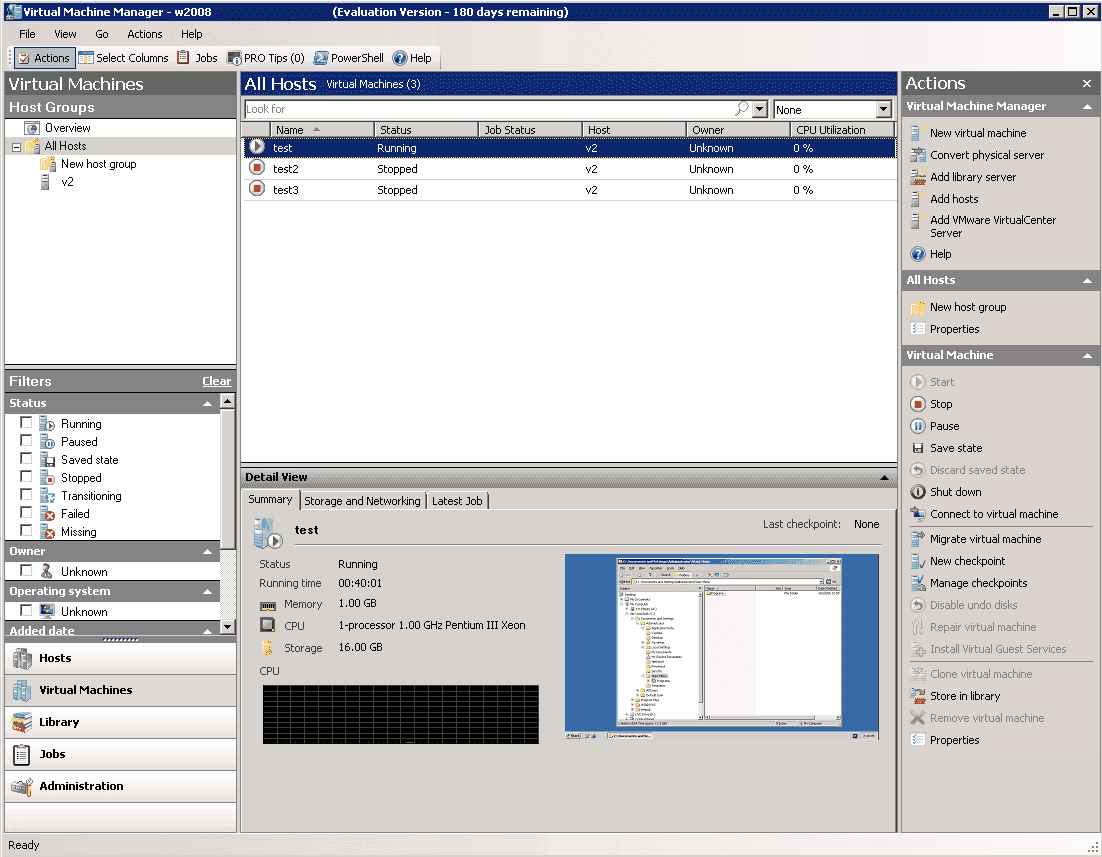Click the search magnifier icon
The image size is (1102, 857).
pos(741,109)
